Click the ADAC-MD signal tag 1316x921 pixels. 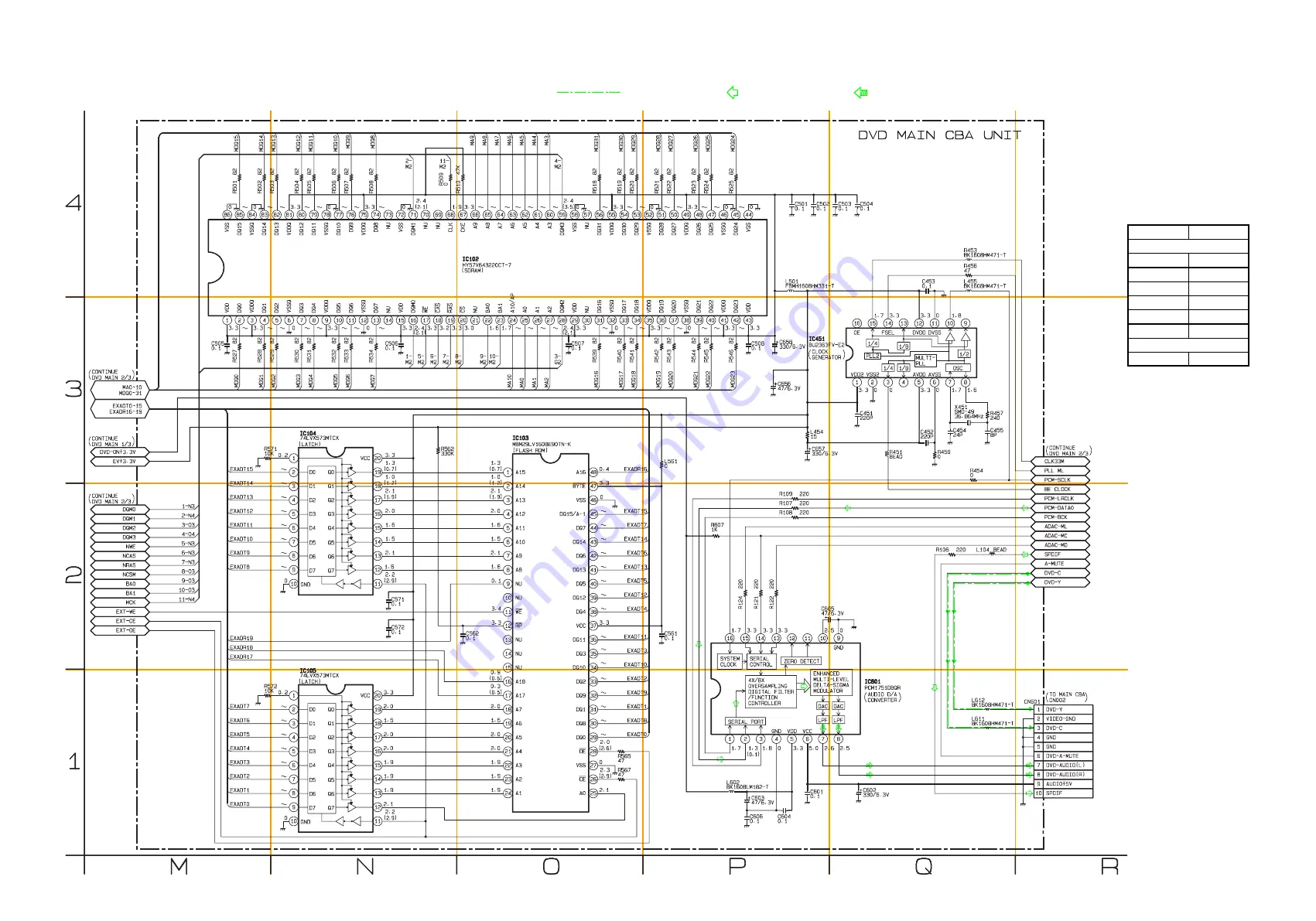click(1061, 545)
